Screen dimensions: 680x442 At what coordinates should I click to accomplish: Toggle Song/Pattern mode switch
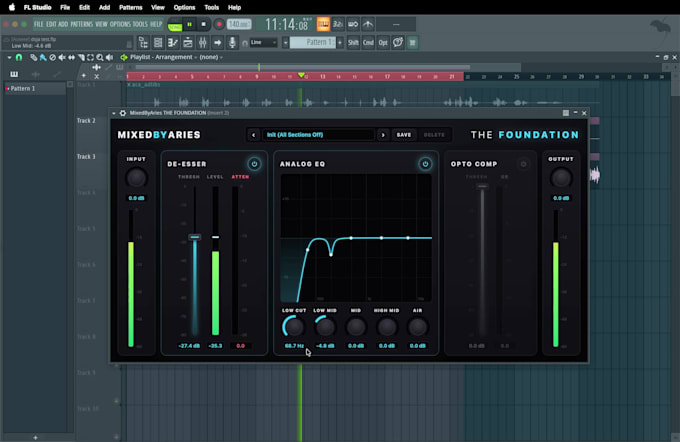pos(175,25)
